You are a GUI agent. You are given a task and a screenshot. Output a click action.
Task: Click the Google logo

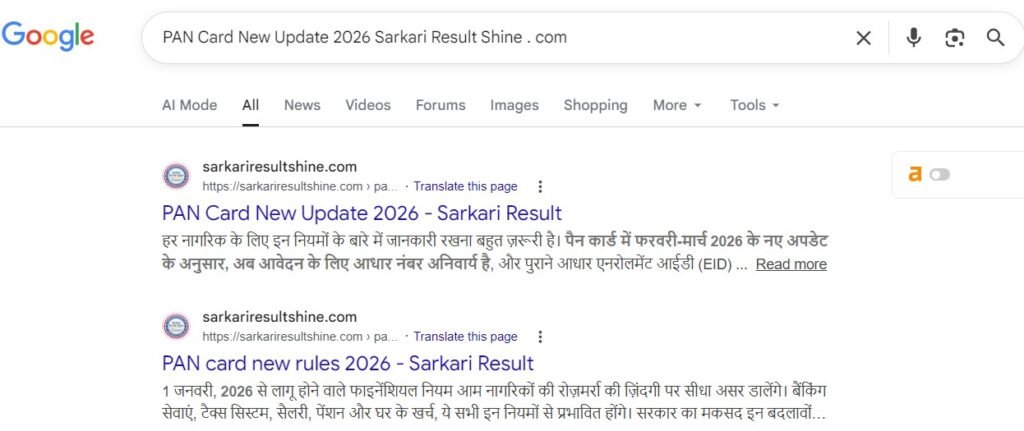pos(48,35)
